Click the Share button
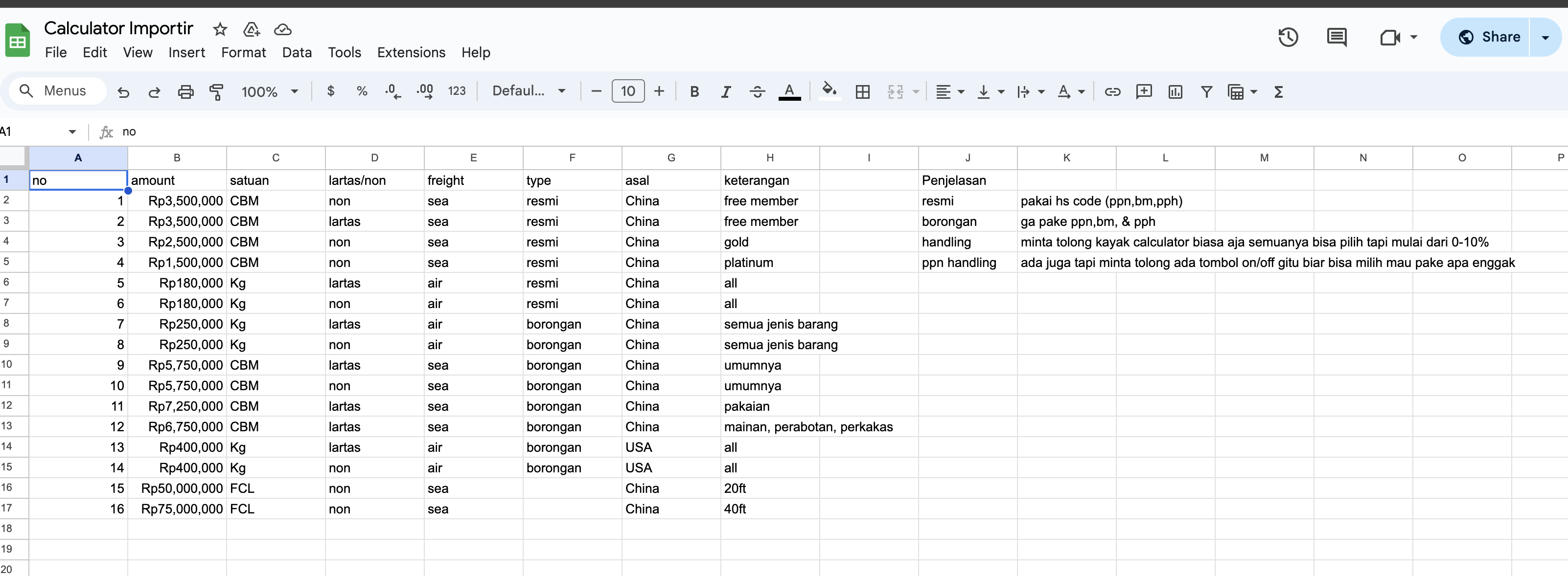 (1489, 38)
